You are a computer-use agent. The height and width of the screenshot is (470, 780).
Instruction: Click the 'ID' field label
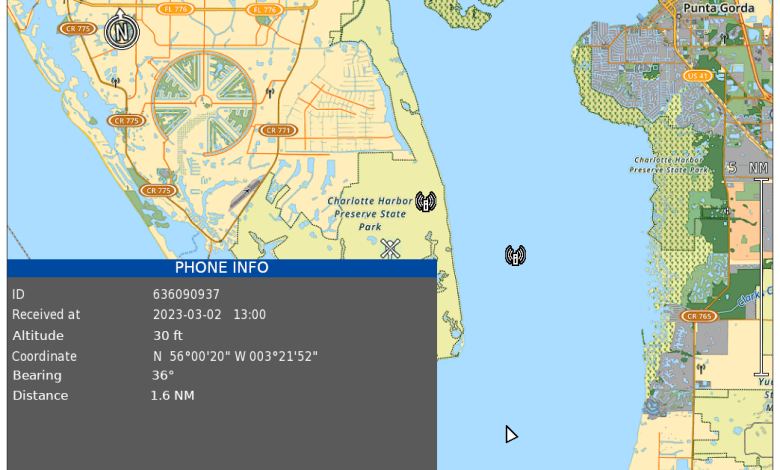point(18,294)
